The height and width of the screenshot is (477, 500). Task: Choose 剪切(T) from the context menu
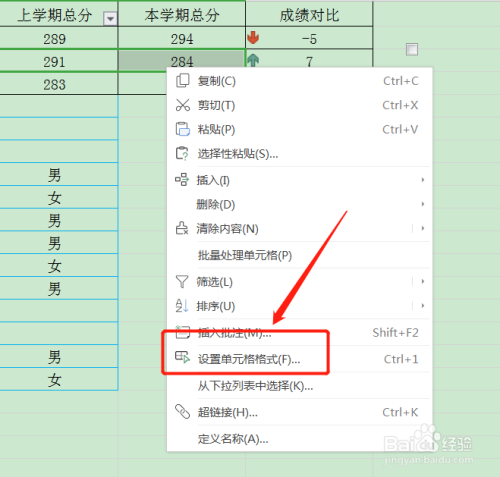[x=299, y=105]
